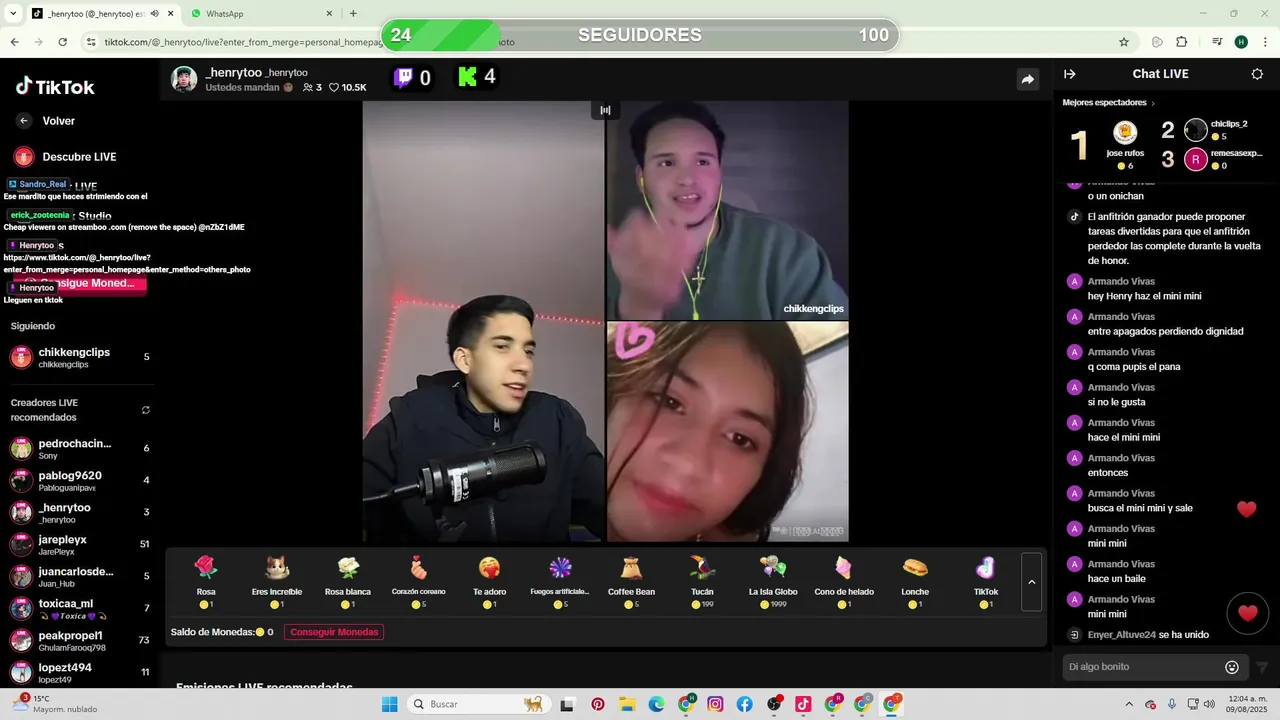
Task: Open Windows Start menu
Action: (389, 704)
